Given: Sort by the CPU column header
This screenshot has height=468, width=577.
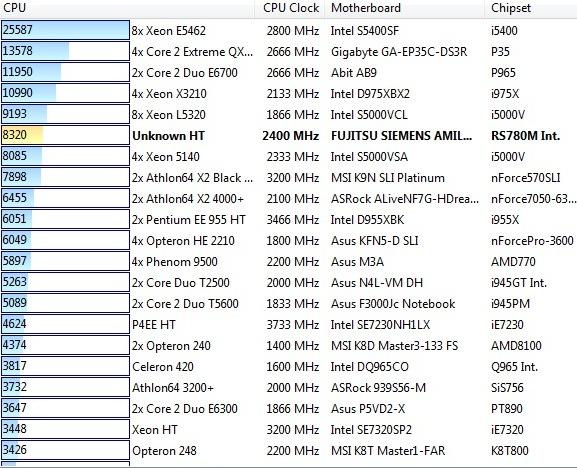Looking at the screenshot, I should [x=127, y=8].
